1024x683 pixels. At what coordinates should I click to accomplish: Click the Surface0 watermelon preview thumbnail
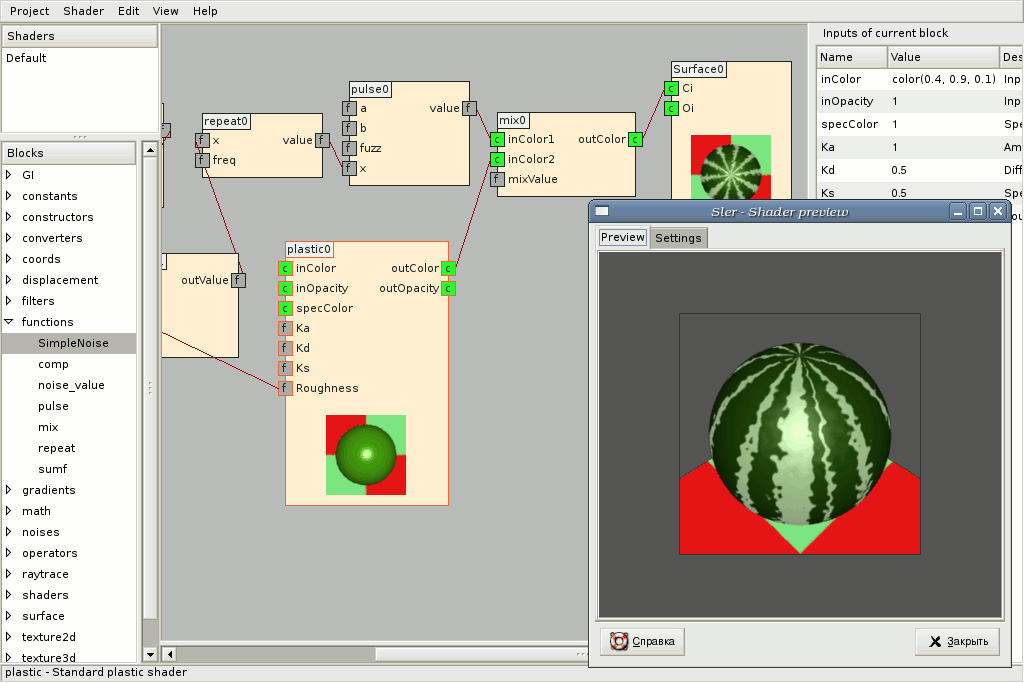[731, 167]
